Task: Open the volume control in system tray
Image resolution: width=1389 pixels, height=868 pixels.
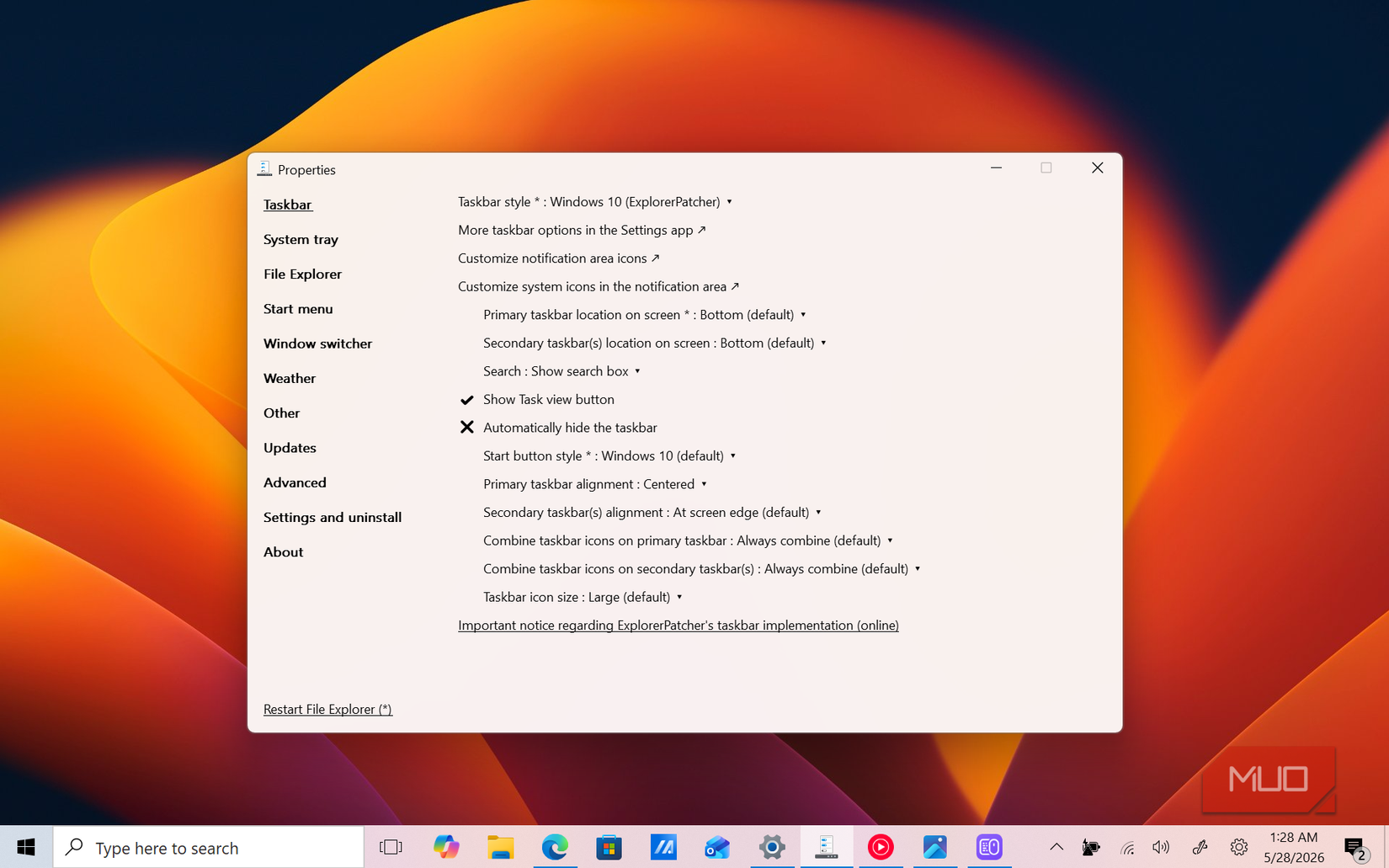Action: pos(1161,847)
